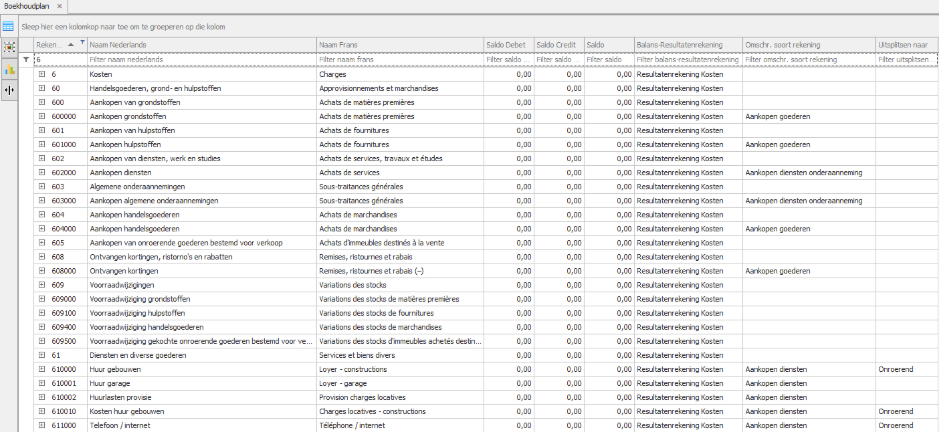The width and height of the screenshot is (939, 432).
Task: Select cell Loyer - garage
Action: click(400, 383)
